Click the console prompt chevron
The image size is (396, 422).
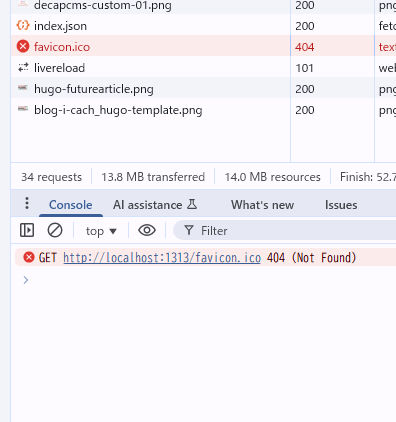tap(26, 280)
